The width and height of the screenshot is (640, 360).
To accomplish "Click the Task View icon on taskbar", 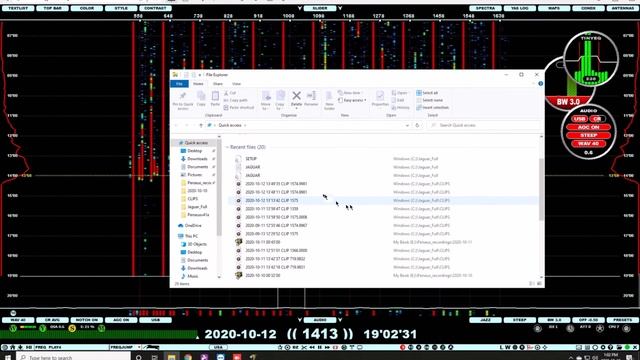I will [155, 357].
